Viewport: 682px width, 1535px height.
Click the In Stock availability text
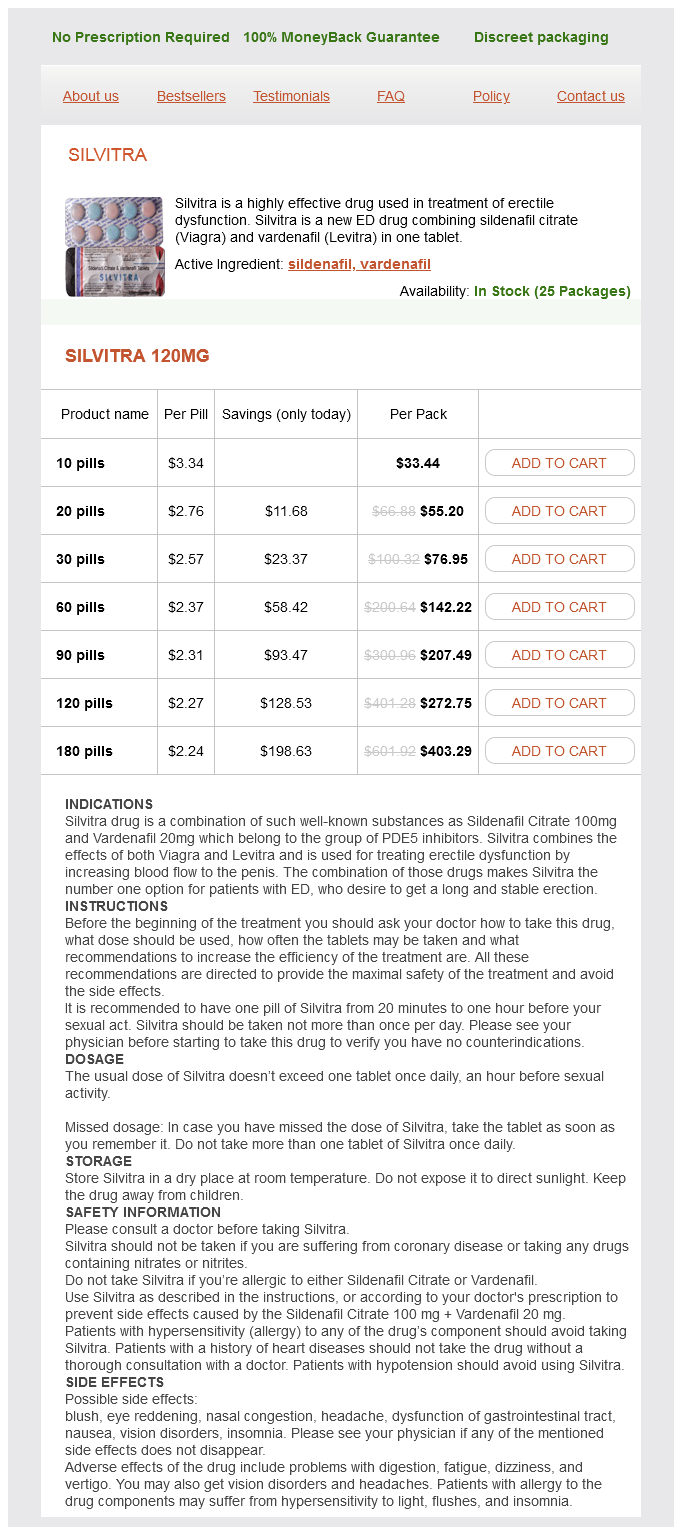click(x=552, y=291)
